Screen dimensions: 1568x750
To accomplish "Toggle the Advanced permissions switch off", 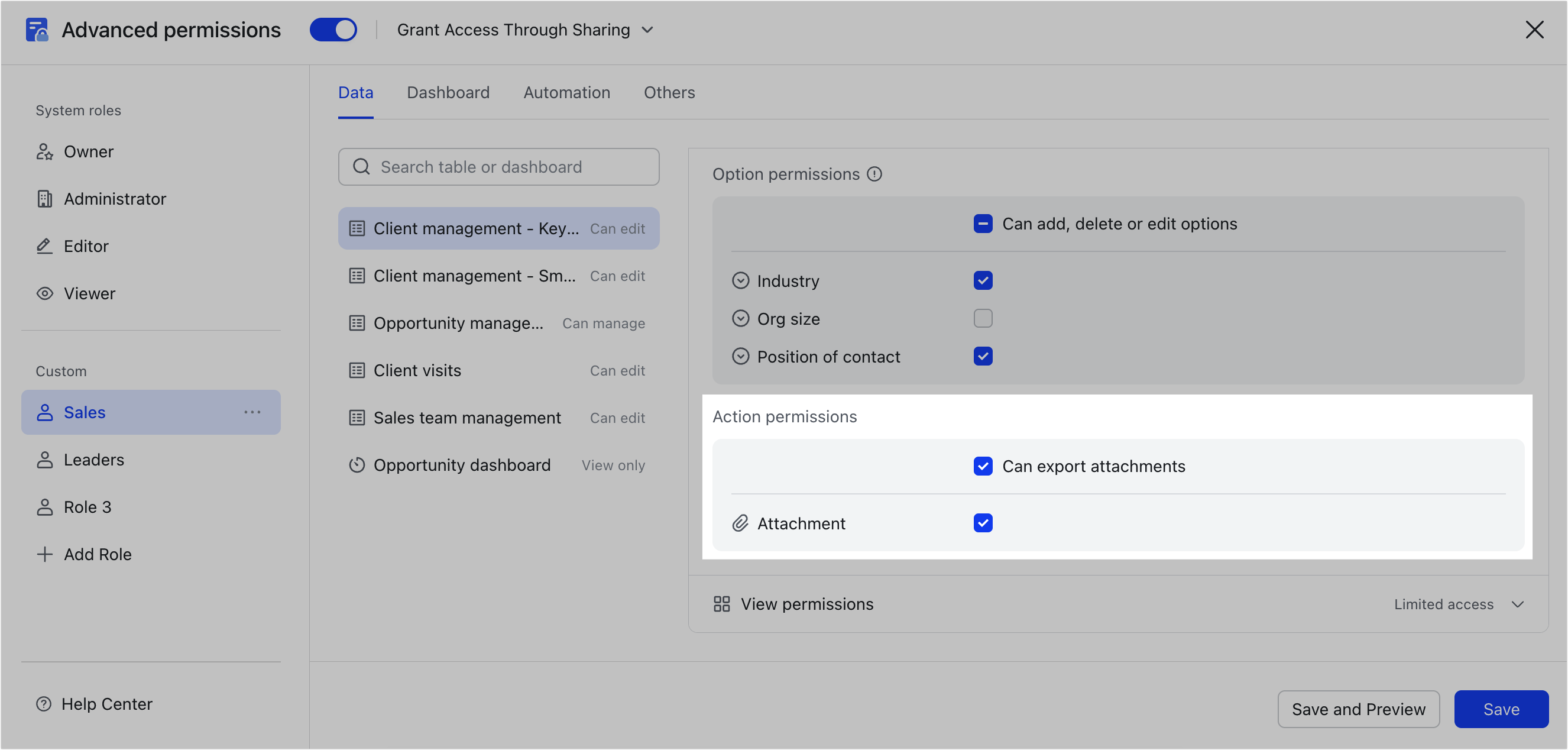I will 333,30.
